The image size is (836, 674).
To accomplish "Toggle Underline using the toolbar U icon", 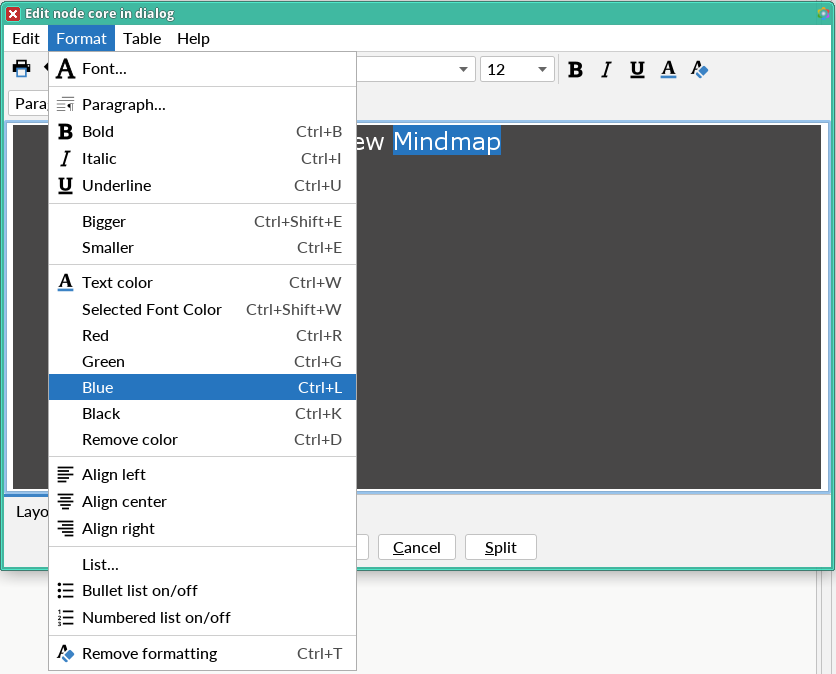I will 637,70.
